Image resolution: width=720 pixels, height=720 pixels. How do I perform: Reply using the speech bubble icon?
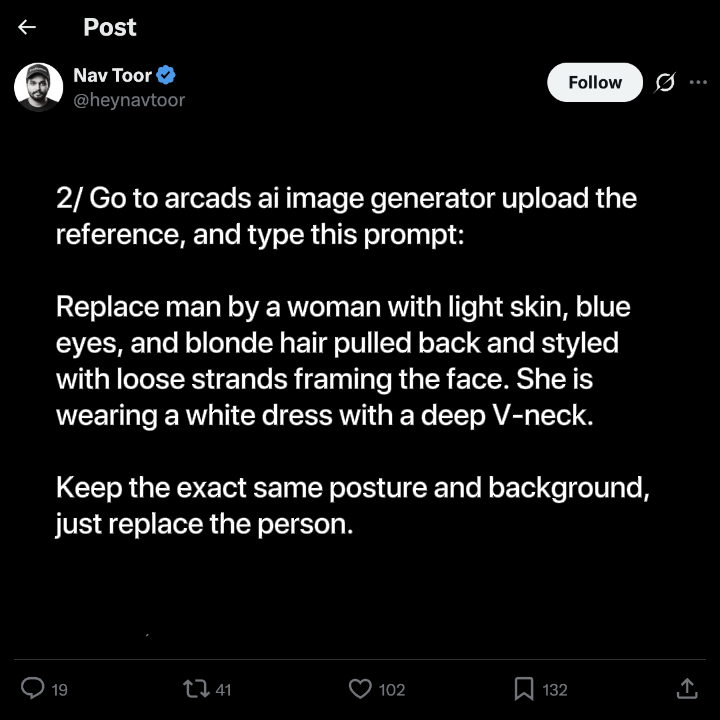click(x=33, y=688)
